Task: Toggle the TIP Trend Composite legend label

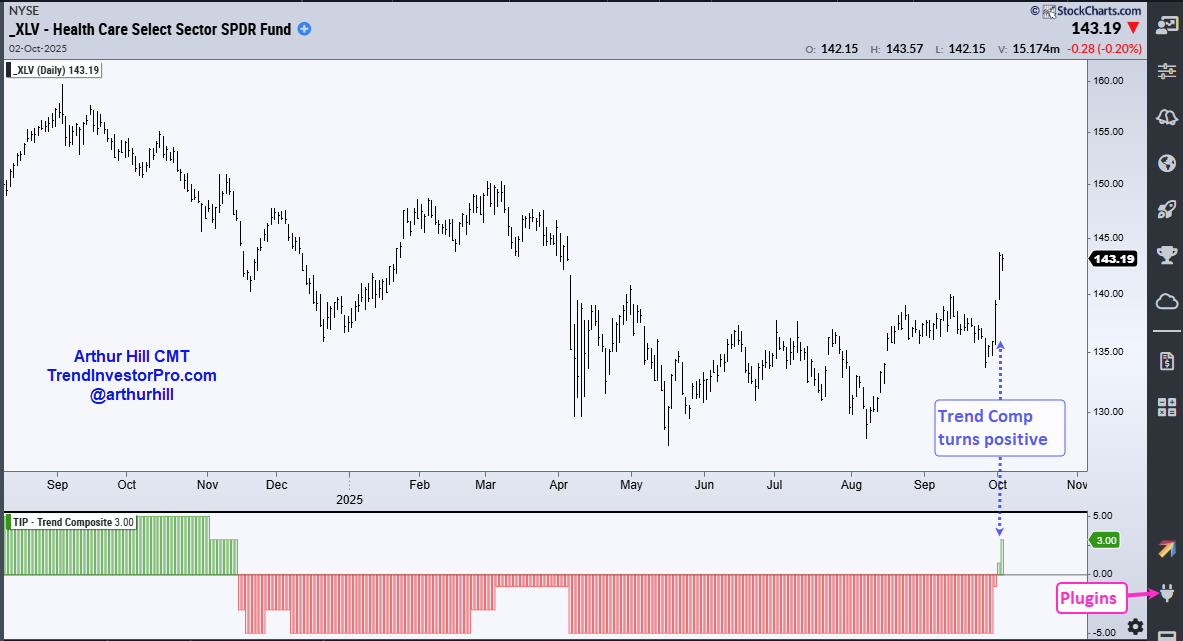Action: [70, 522]
